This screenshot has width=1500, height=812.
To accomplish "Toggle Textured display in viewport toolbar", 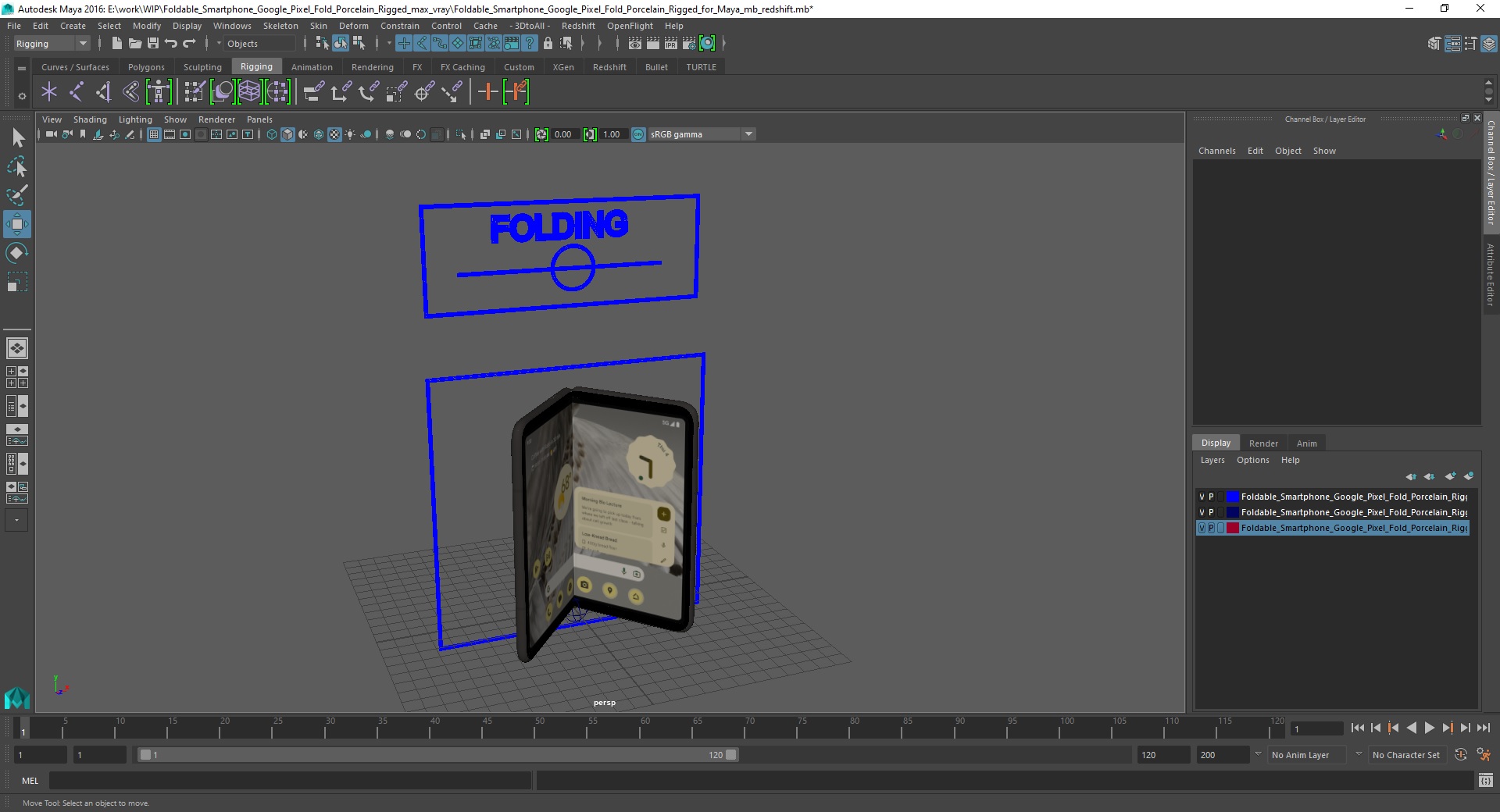I will pos(334,134).
